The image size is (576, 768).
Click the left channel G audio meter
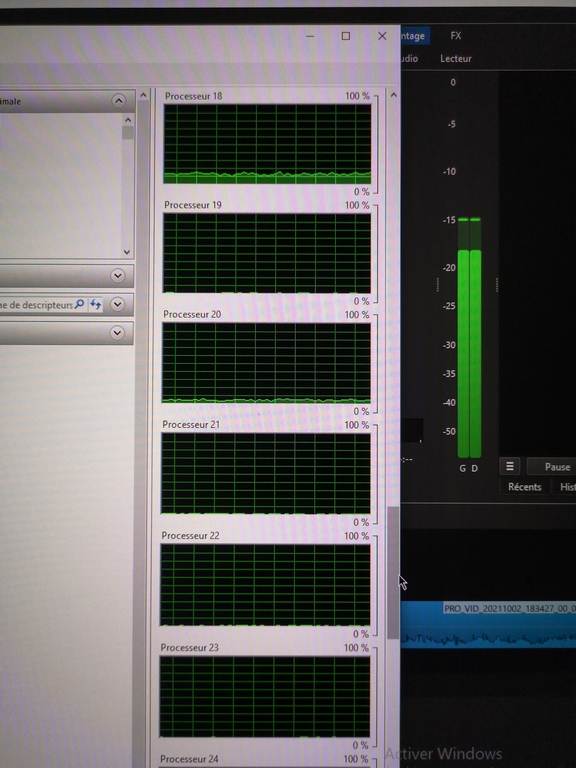pyautogui.click(x=463, y=338)
